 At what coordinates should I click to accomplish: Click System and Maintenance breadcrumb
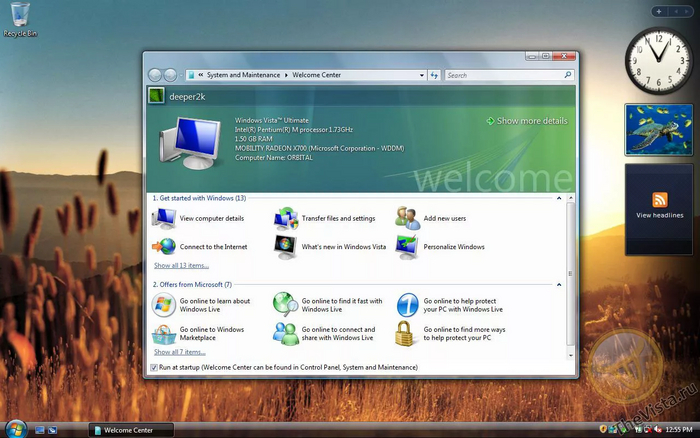243,75
